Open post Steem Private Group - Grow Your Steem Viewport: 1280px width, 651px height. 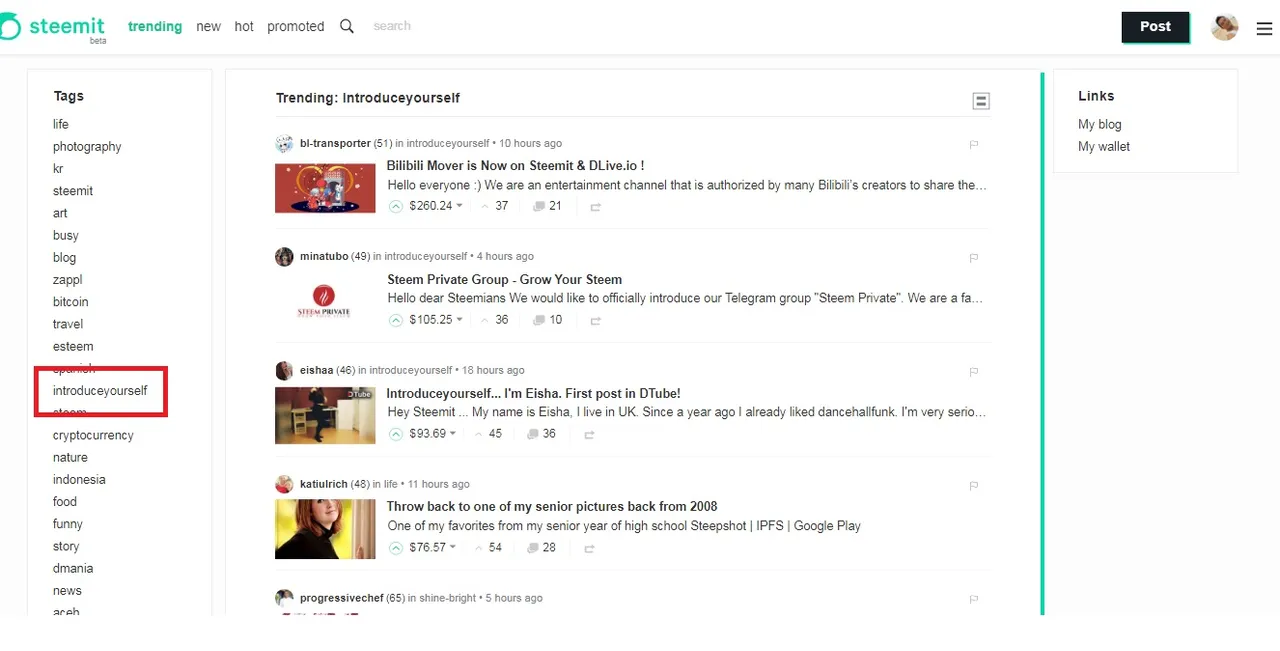click(x=505, y=280)
